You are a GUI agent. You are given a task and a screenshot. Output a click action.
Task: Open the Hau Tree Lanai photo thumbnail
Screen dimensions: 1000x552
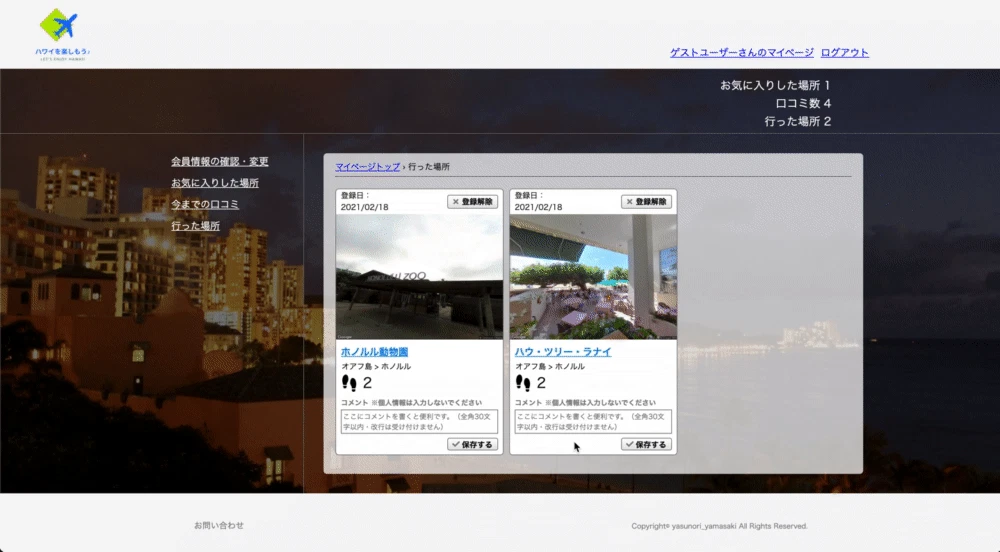click(593, 277)
